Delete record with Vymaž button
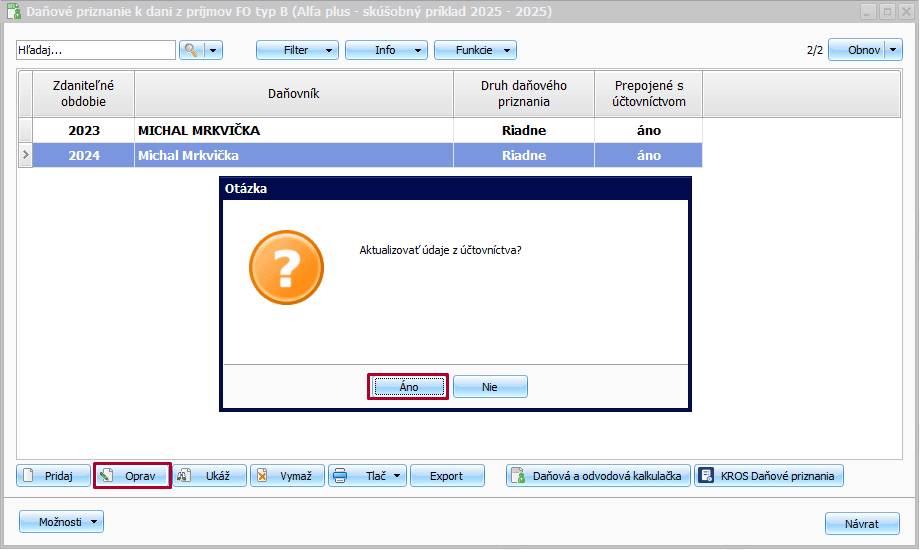The height and width of the screenshot is (550, 920). point(287,476)
